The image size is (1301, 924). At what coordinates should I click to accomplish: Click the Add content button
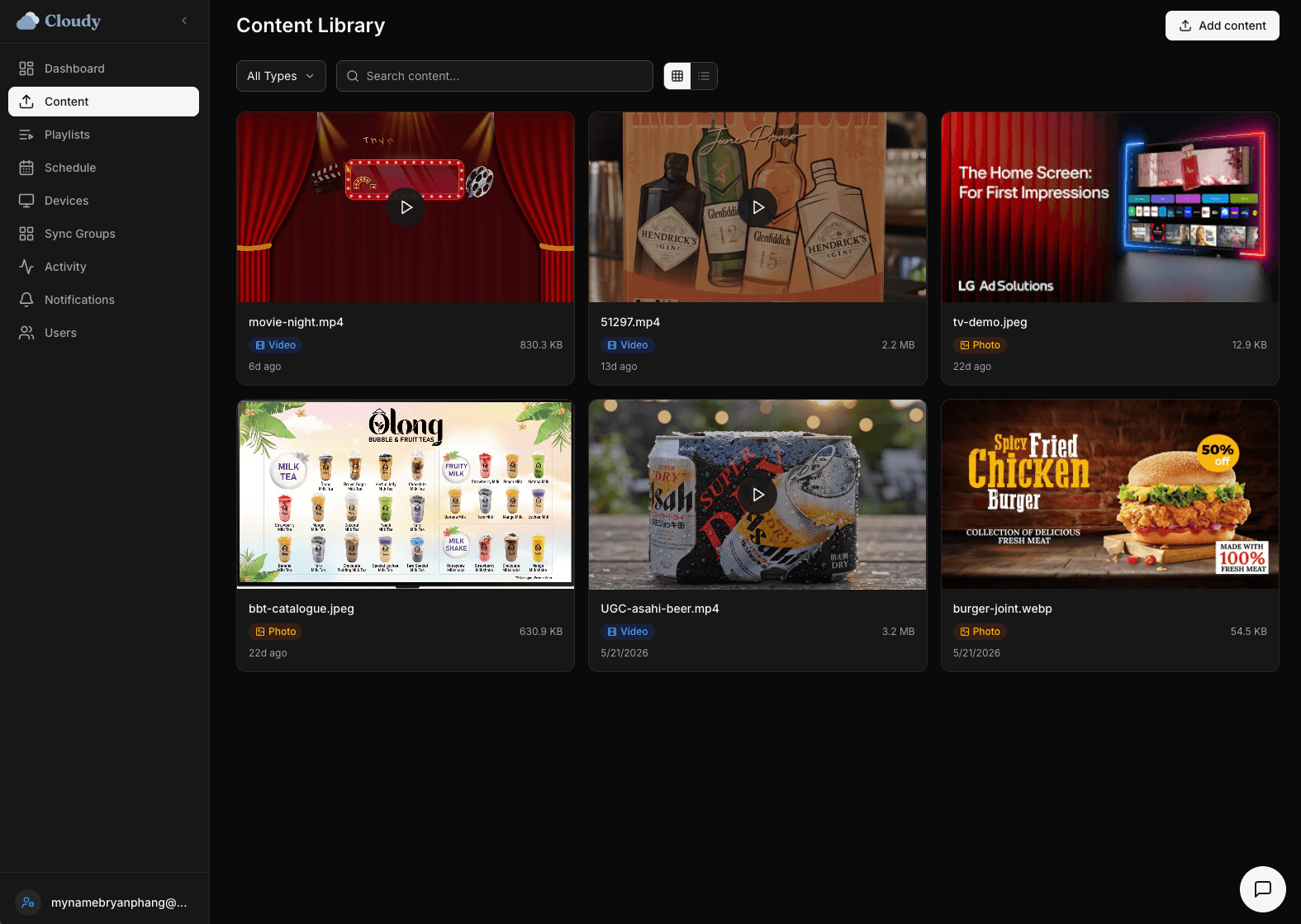pos(1222,26)
